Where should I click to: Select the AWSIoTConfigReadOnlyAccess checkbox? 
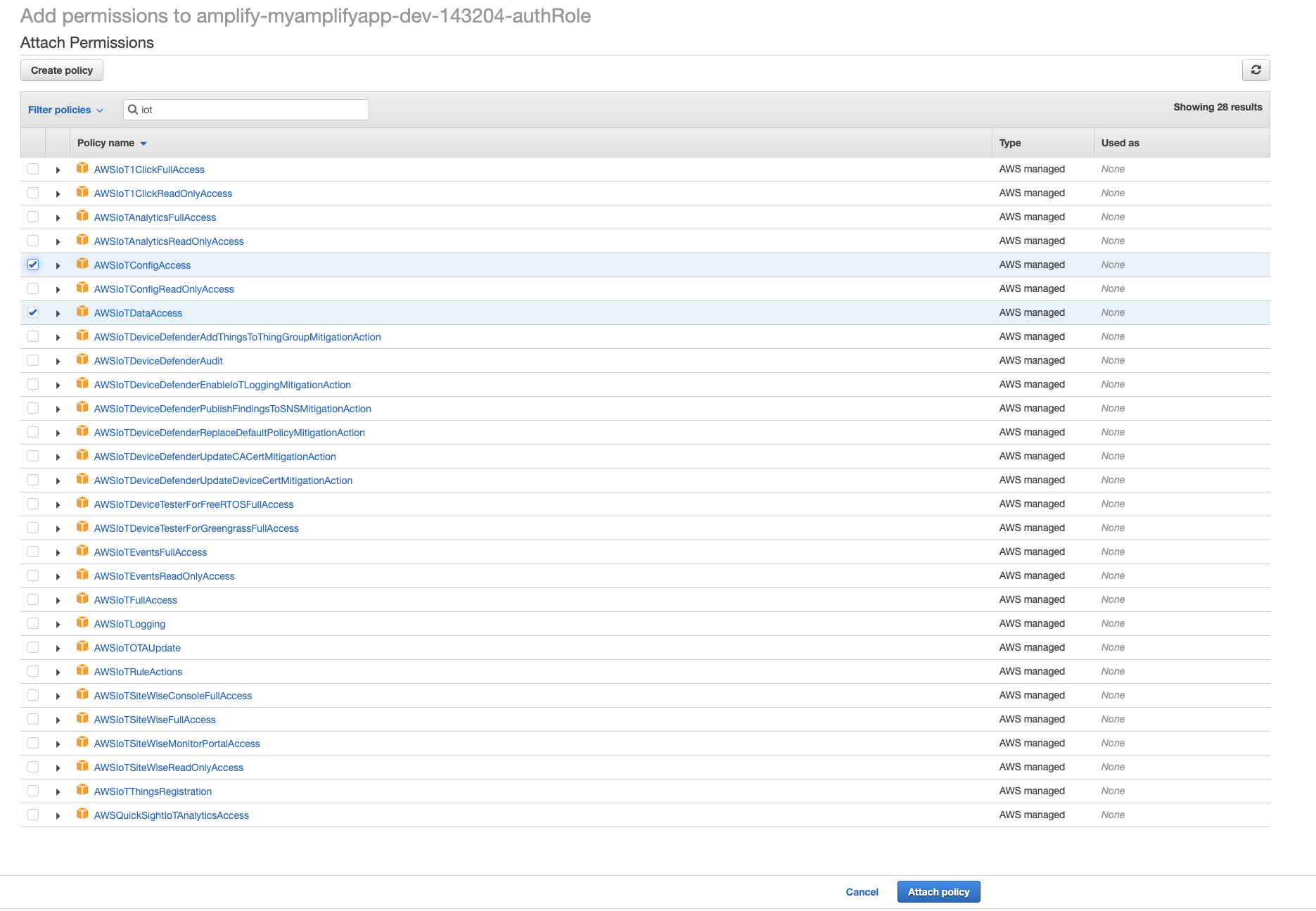33,288
